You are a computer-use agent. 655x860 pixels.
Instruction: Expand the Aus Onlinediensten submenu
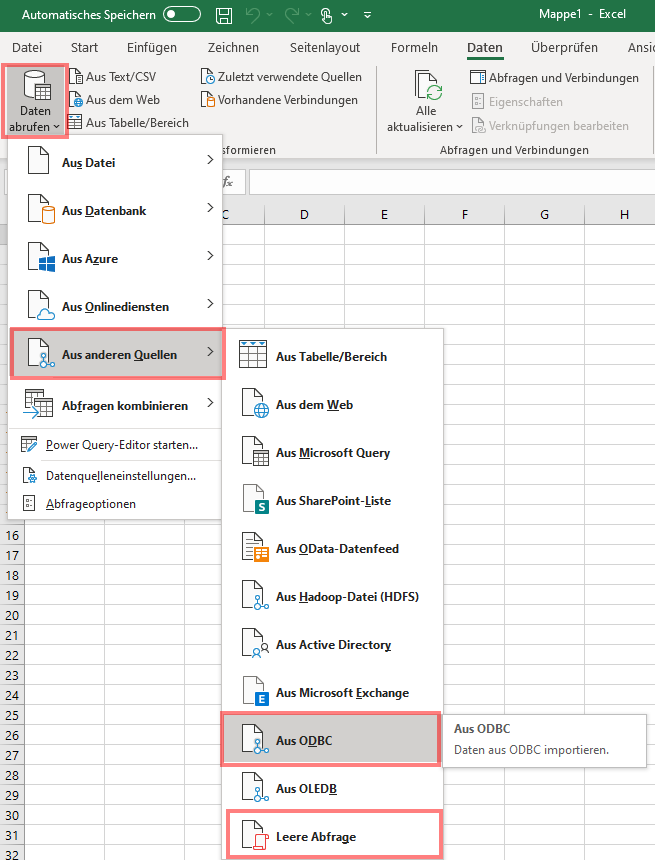(115, 307)
